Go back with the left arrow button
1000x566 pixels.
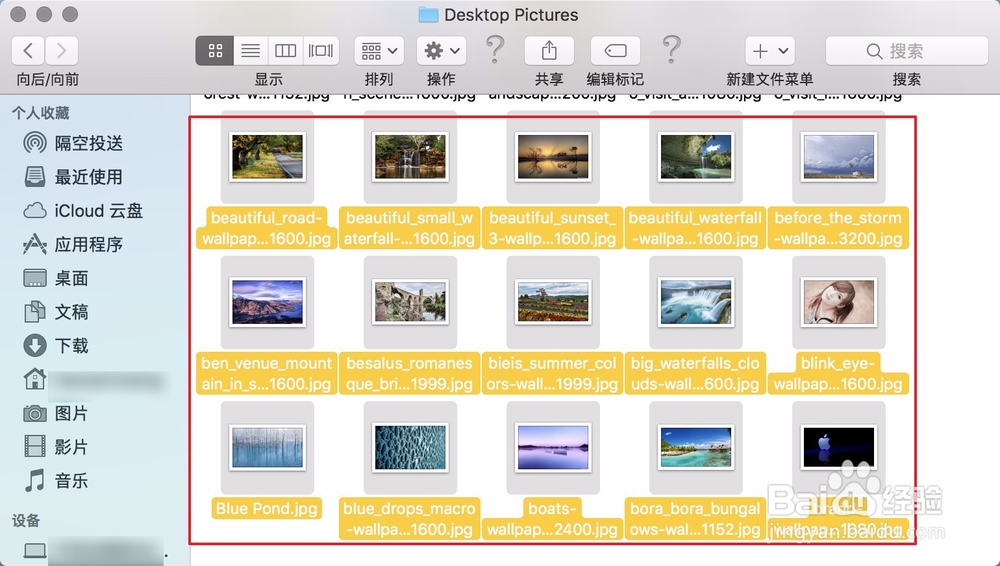pos(28,50)
